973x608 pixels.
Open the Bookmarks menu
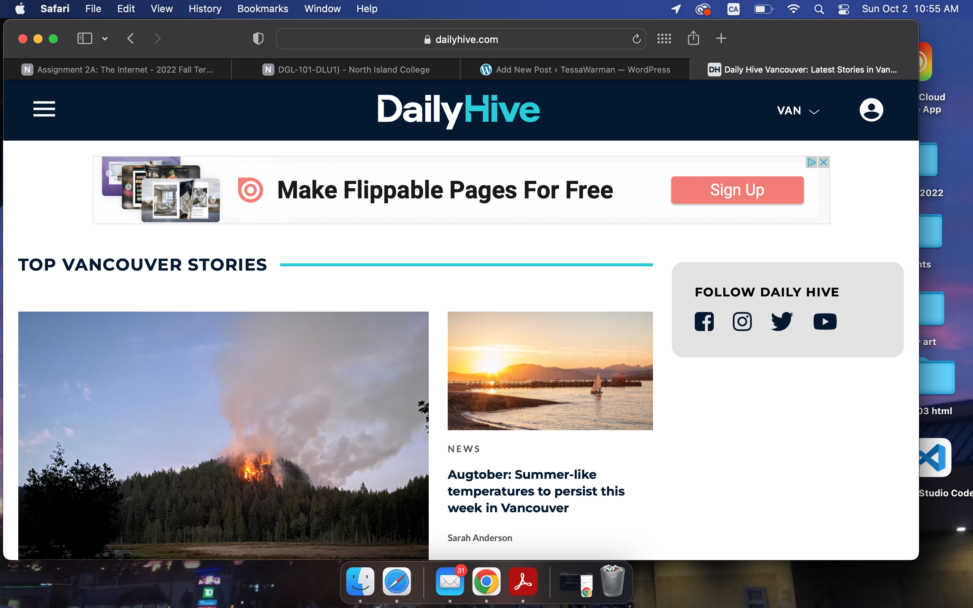coord(262,8)
